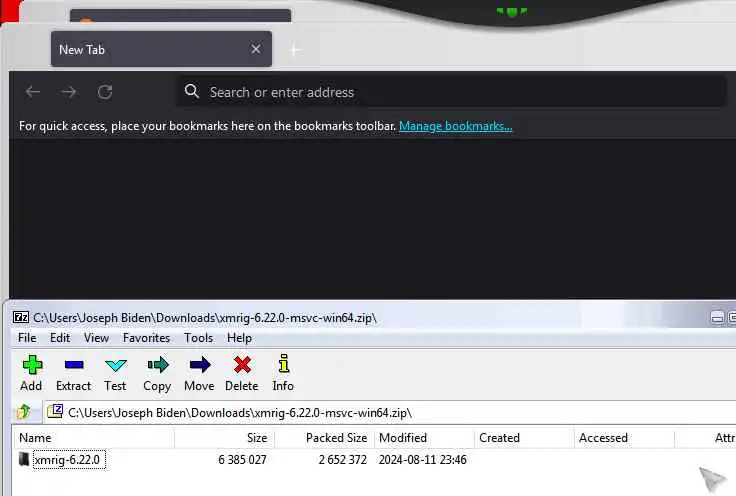This screenshot has width=736, height=496.
Task: Click the search magnifier icon in address bar
Action: pyautogui.click(x=192, y=91)
